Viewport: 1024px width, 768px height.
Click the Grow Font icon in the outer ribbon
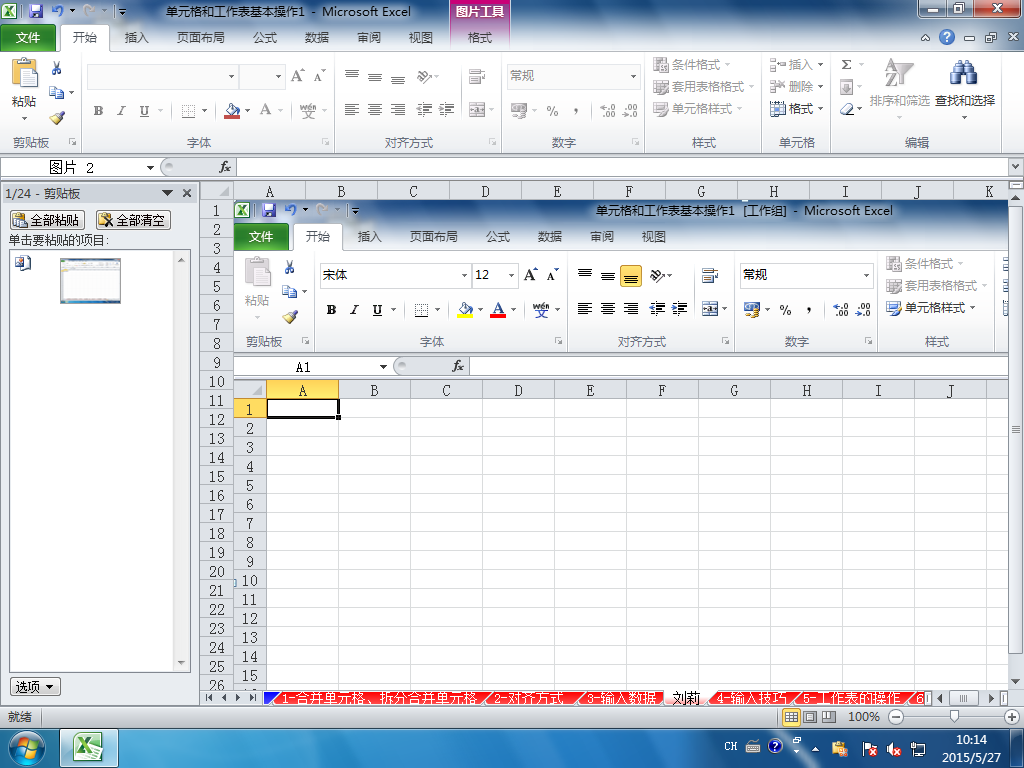tap(297, 76)
